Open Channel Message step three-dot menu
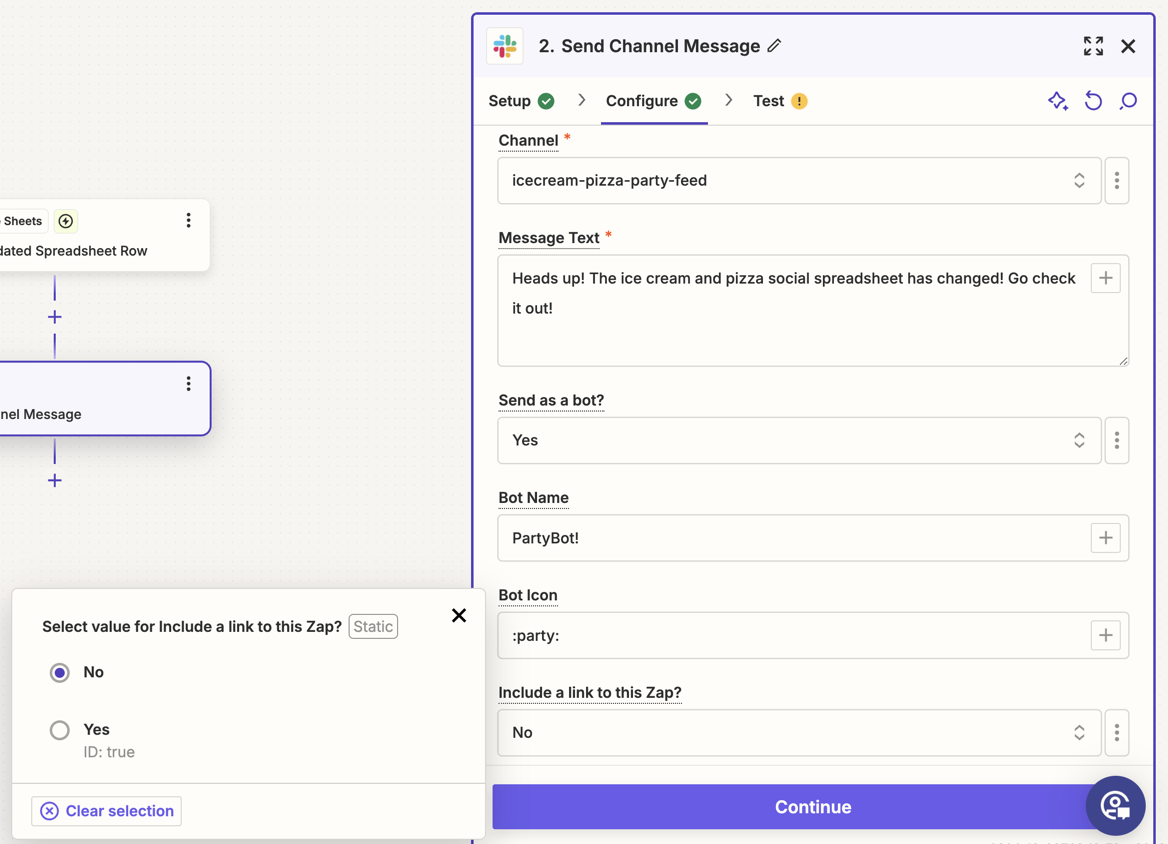The width and height of the screenshot is (1168, 844). click(x=188, y=384)
